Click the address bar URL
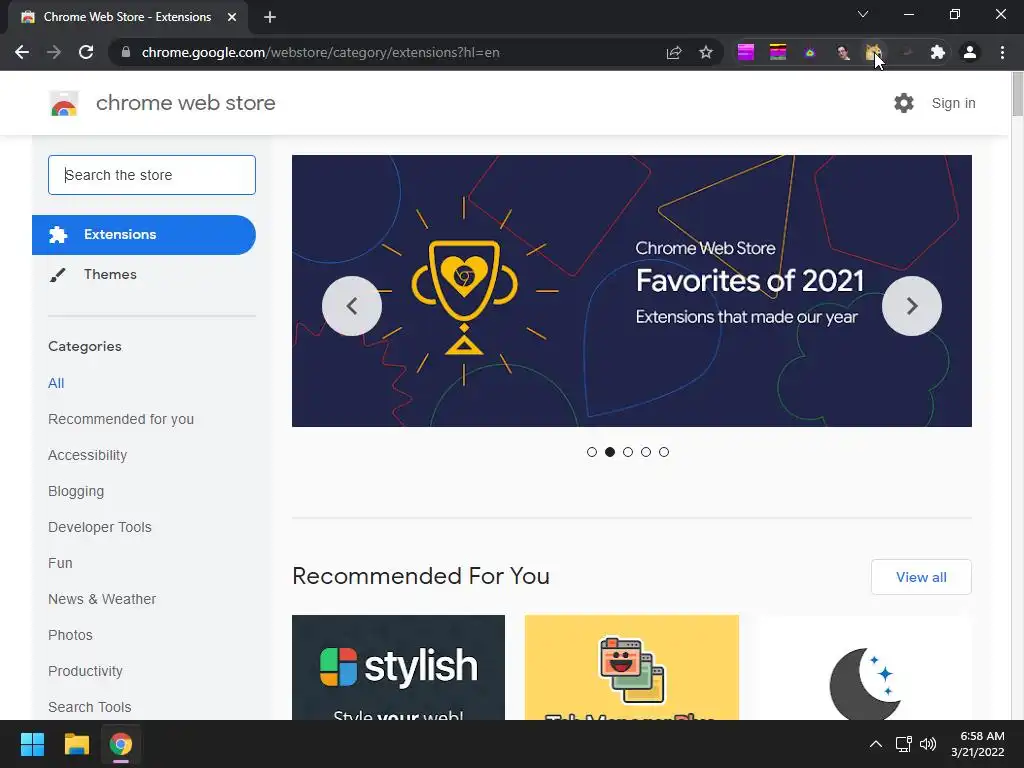Screen dimensions: 1024x768 (320, 52)
